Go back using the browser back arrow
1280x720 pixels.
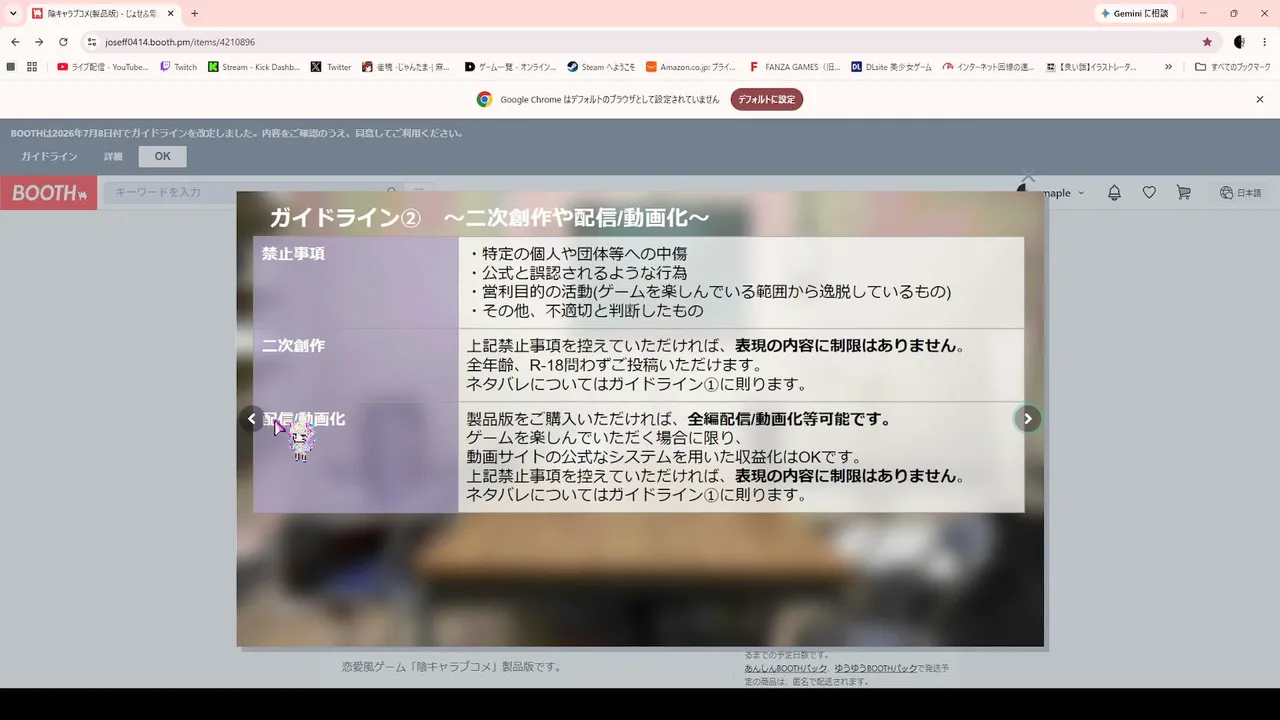(x=15, y=42)
